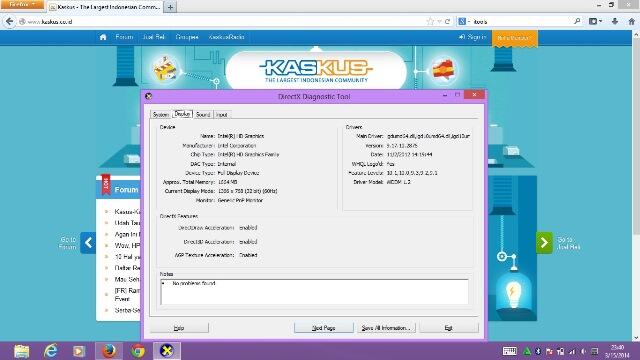640x360 pixels.
Task: Click the red flag icon right of Kaskus logo
Action: (443, 70)
